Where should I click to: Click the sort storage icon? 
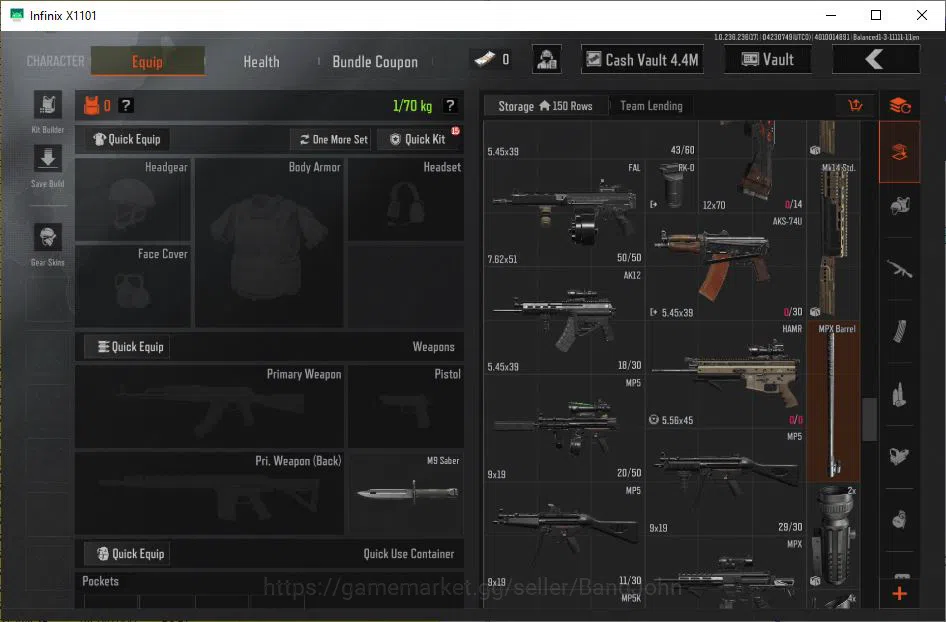(x=856, y=106)
